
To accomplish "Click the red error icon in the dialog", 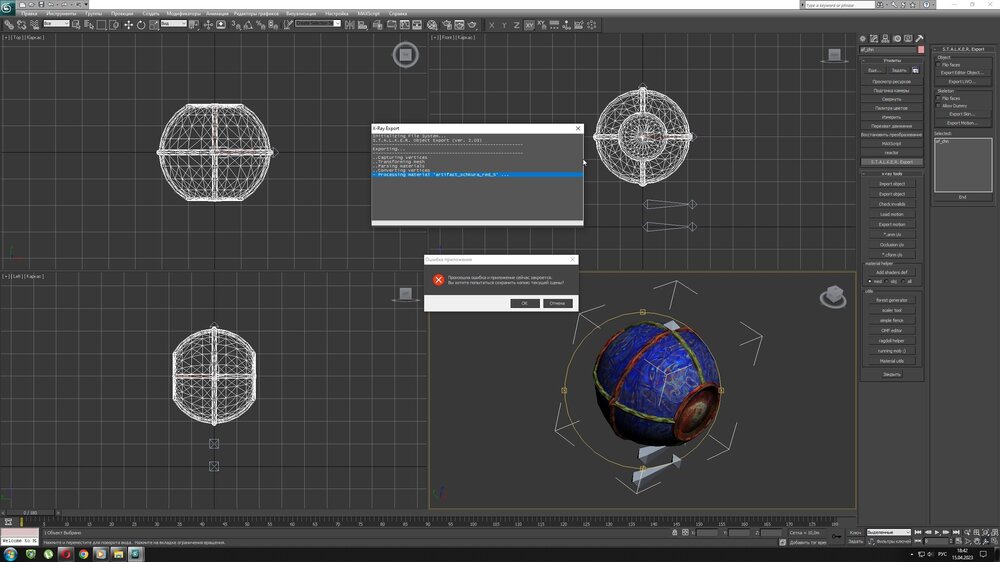I will point(438,280).
